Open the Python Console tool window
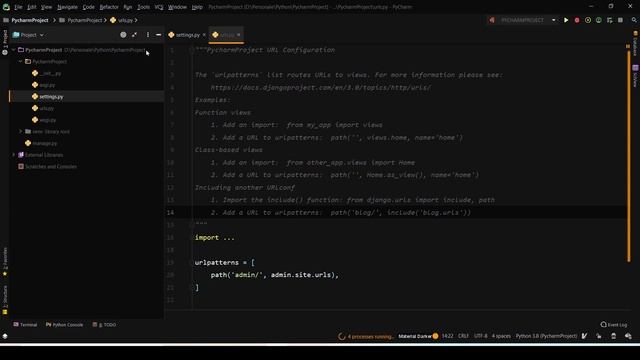The image size is (640, 360). 64,325
